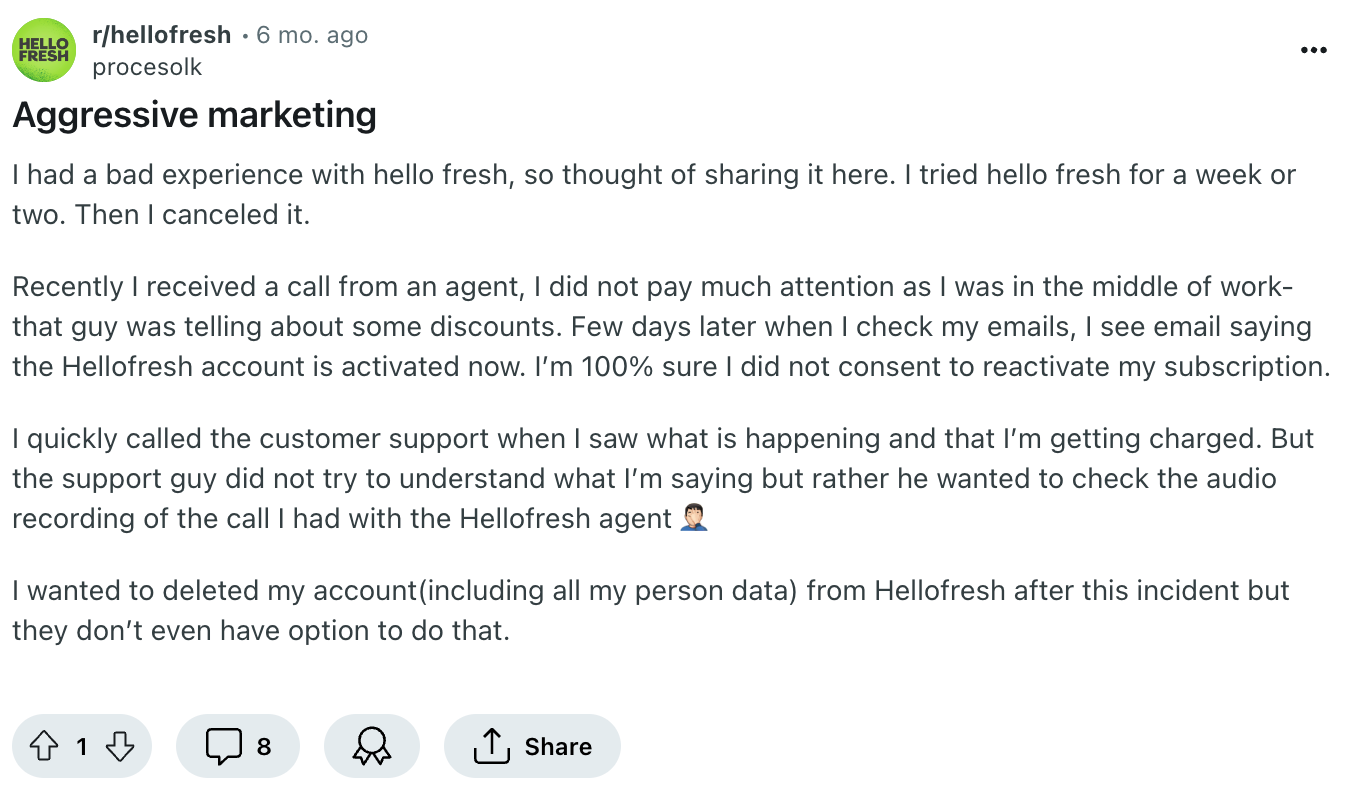This screenshot has height=802, width=1358.
Task: Click the share arrow icon
Action: coord(490,746)
